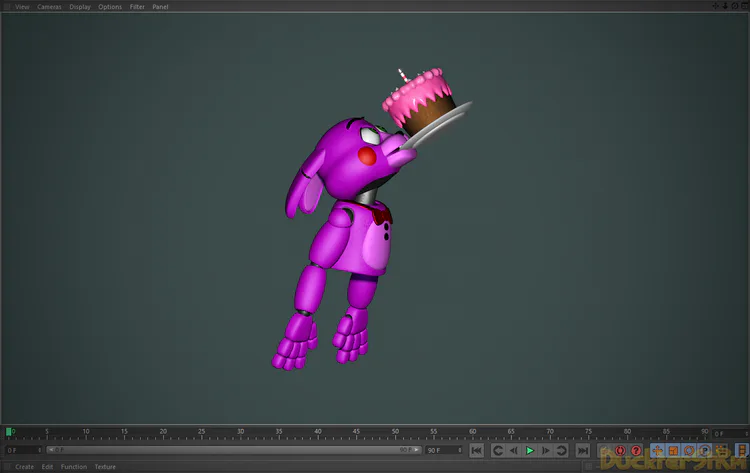Viewport: 750px width, 473px height.
Task: Open the Cameras menu
Action: [49, 7]
